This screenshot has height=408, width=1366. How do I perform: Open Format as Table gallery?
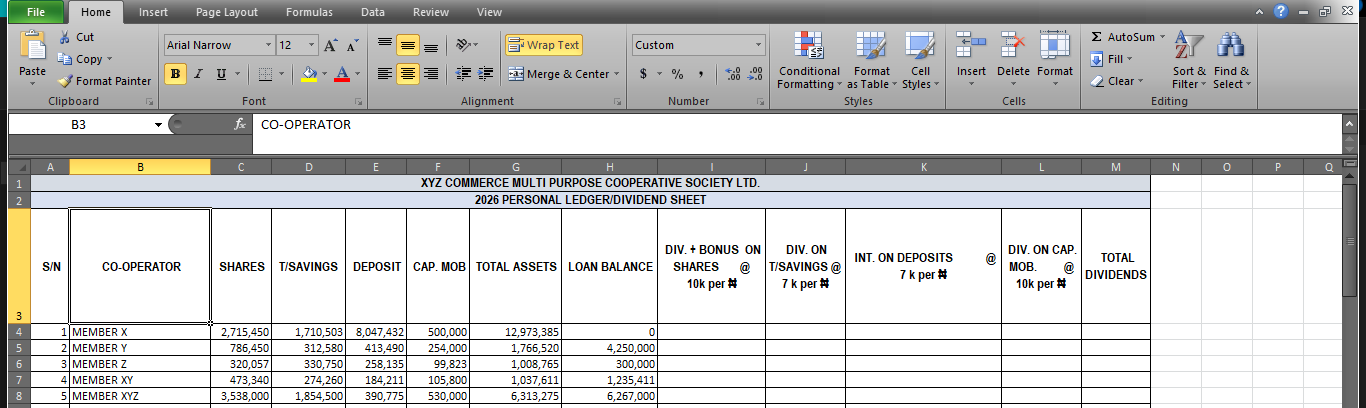coord(872,60)
